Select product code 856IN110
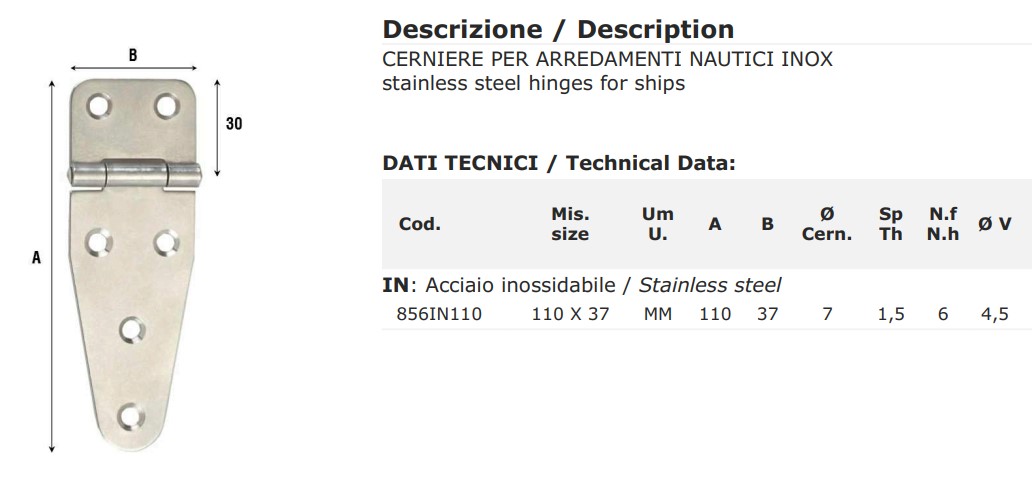 tap(439, 314)
